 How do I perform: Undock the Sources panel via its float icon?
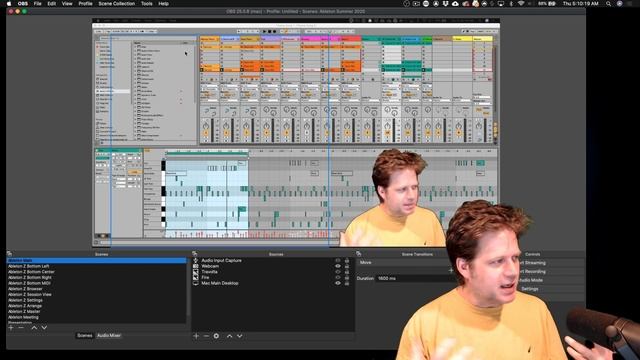pos(195,254)
